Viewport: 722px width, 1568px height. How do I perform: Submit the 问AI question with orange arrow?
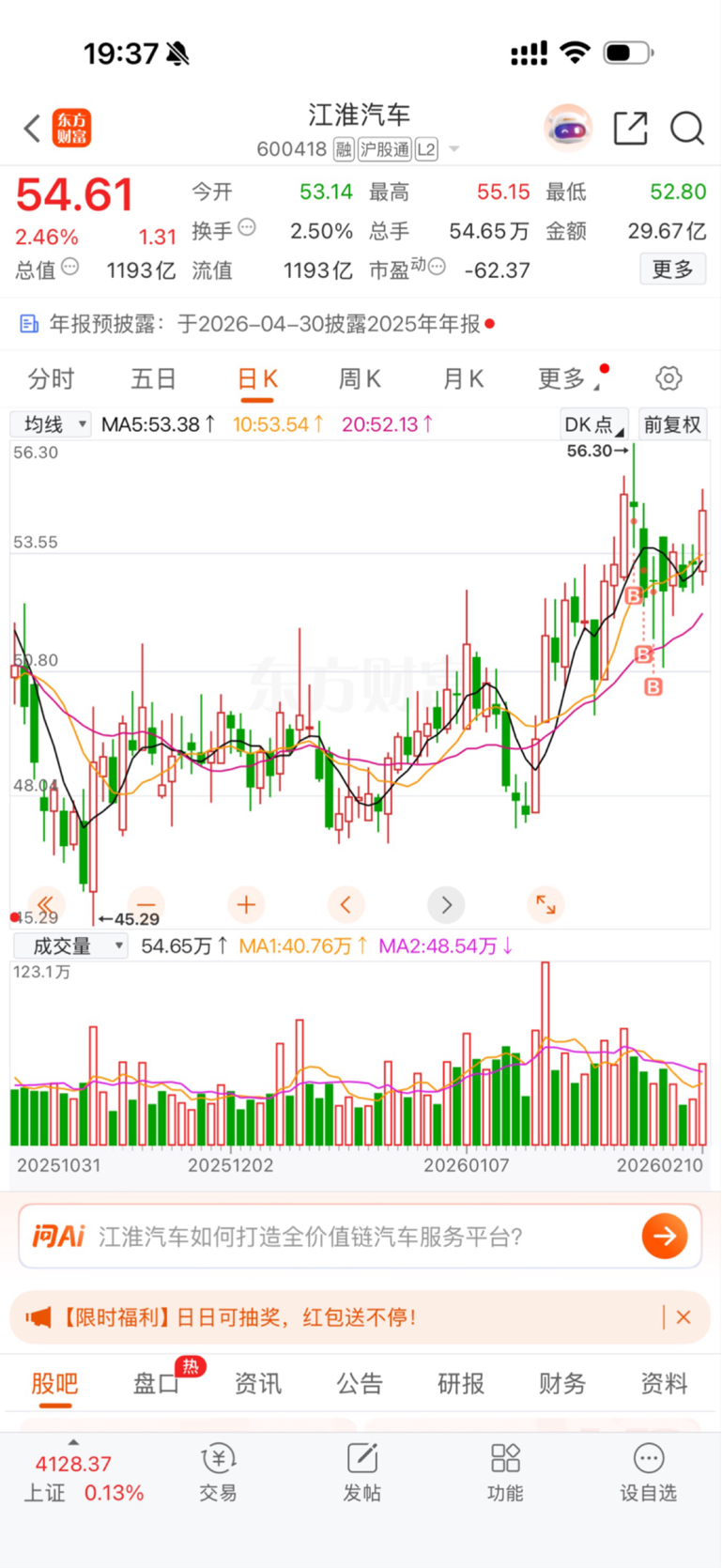click(x=665, y=1236)
